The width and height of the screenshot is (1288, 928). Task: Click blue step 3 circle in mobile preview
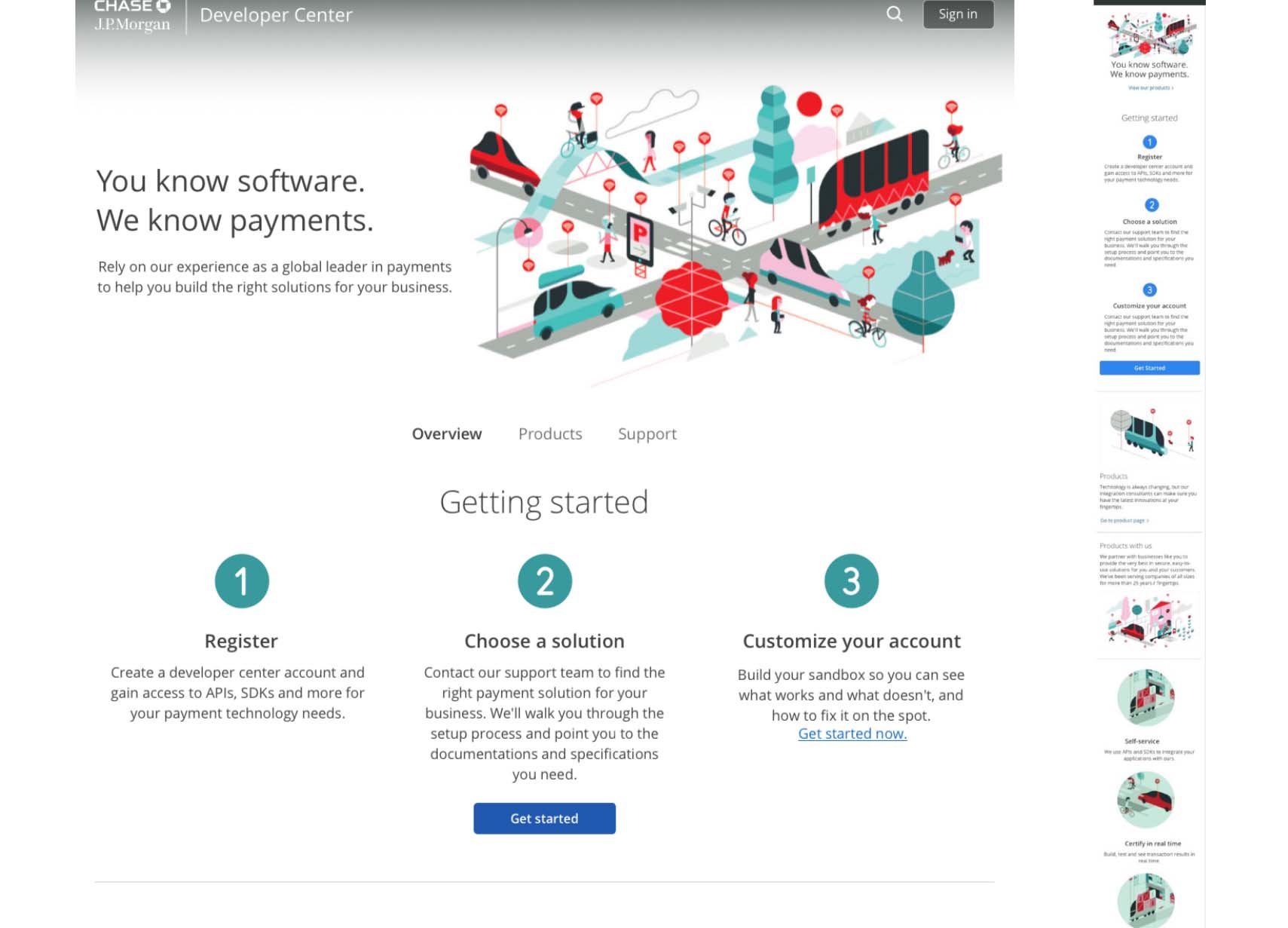pos(1149,289)
